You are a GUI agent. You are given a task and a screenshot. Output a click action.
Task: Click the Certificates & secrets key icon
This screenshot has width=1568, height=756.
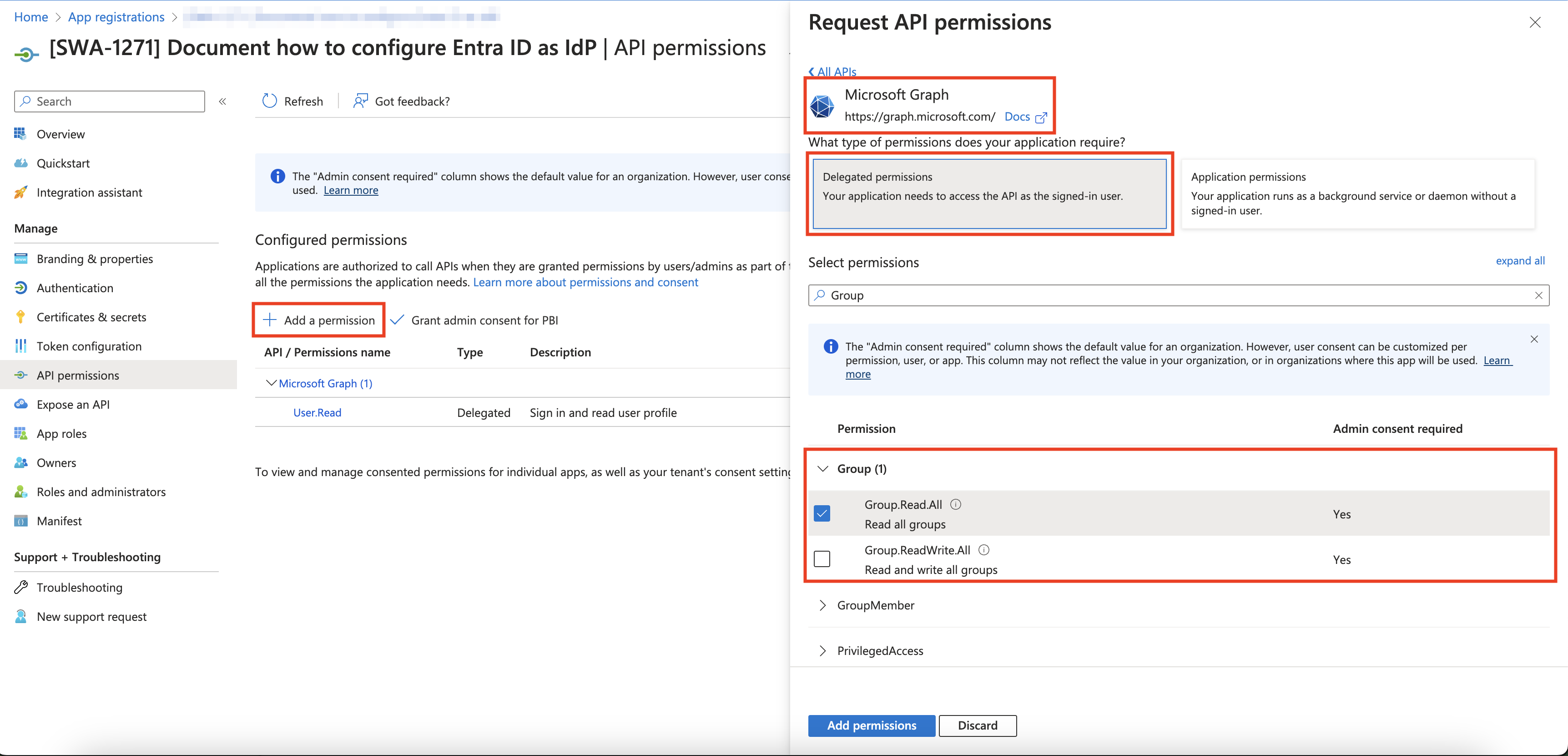(x=20, y=317)
